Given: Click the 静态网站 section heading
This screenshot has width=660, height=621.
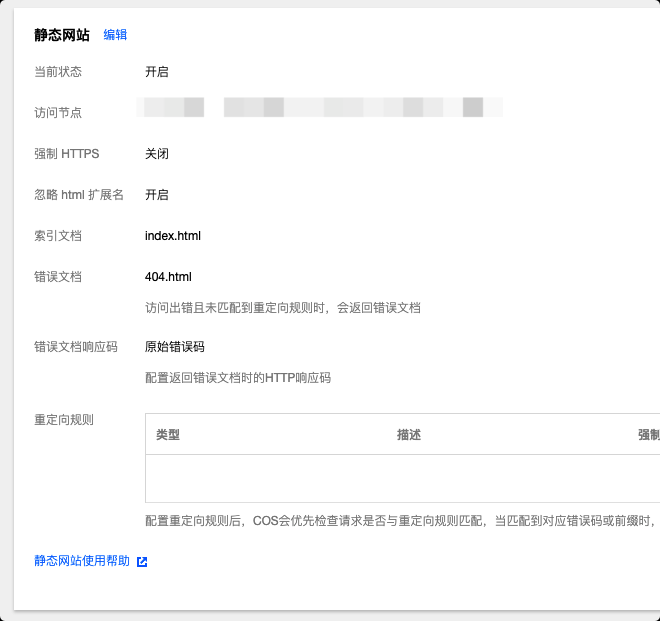Looking at the screenshot, I should pyautogui.click(x=62, y=35).
